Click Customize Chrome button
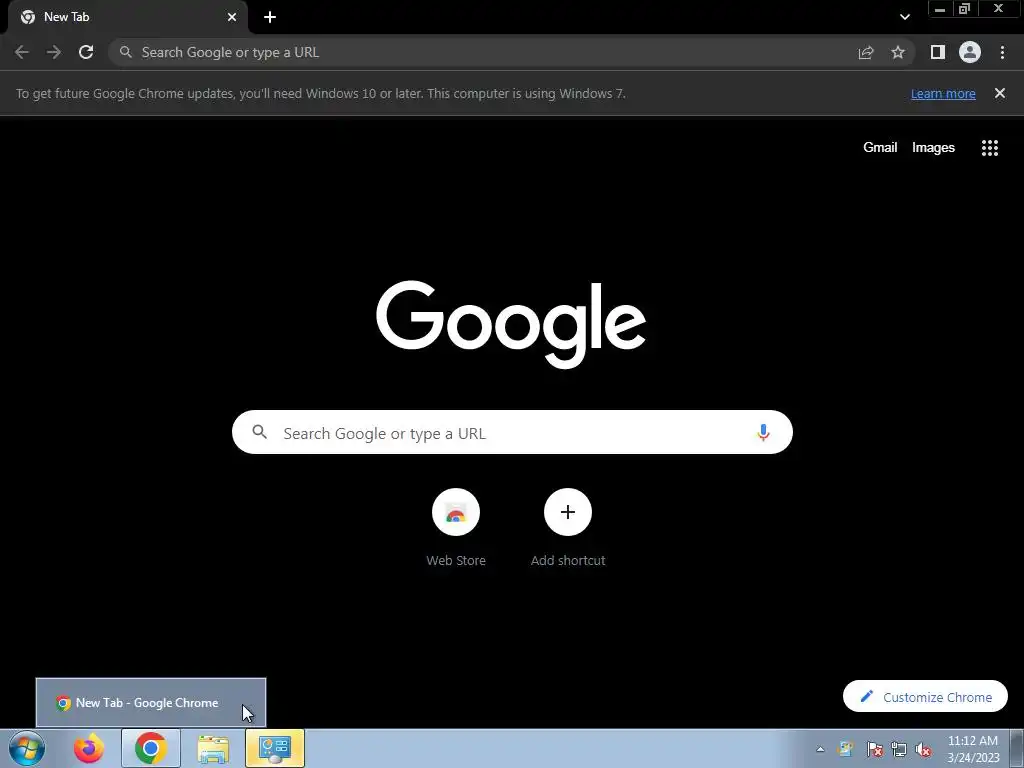This screenshot has height=768, width=1024. 925,697
